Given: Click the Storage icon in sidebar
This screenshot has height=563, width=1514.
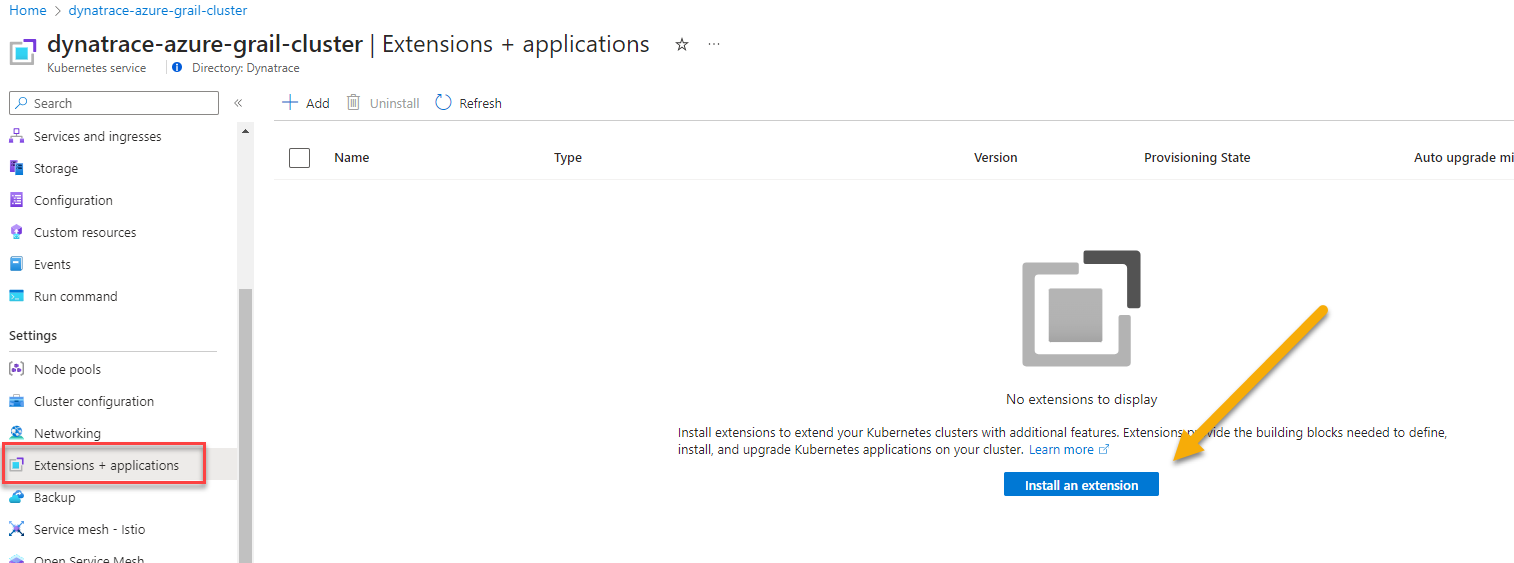Looking at the screenshot, I should pos(16,168).
